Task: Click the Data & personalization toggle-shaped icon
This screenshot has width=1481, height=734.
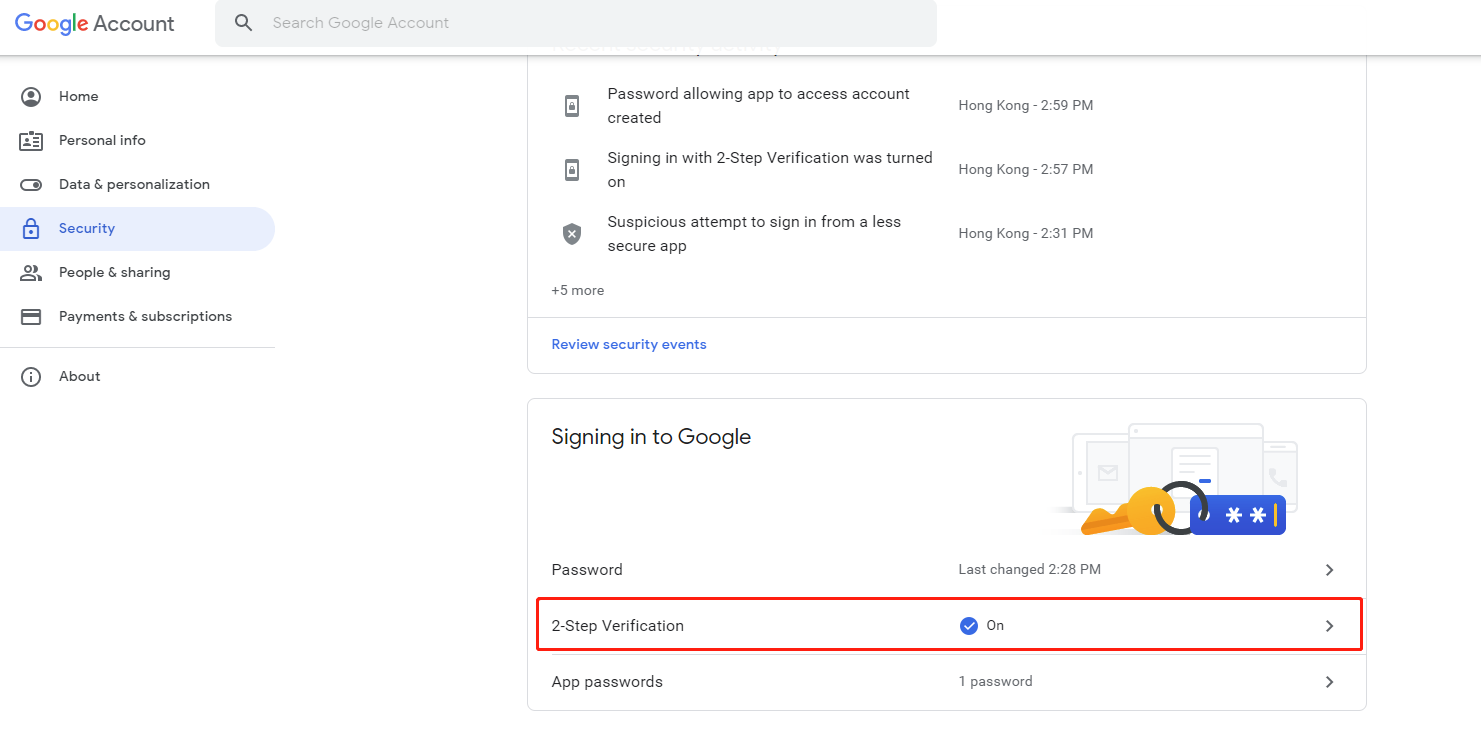Action: click(x=31, y=184)
